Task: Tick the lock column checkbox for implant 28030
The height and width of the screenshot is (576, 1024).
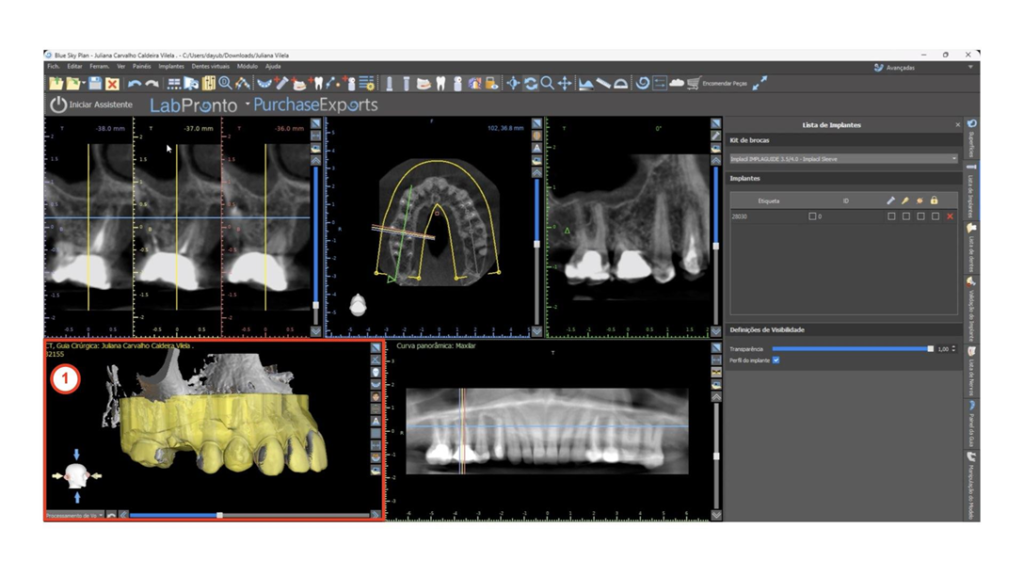Action: (934, 216)
